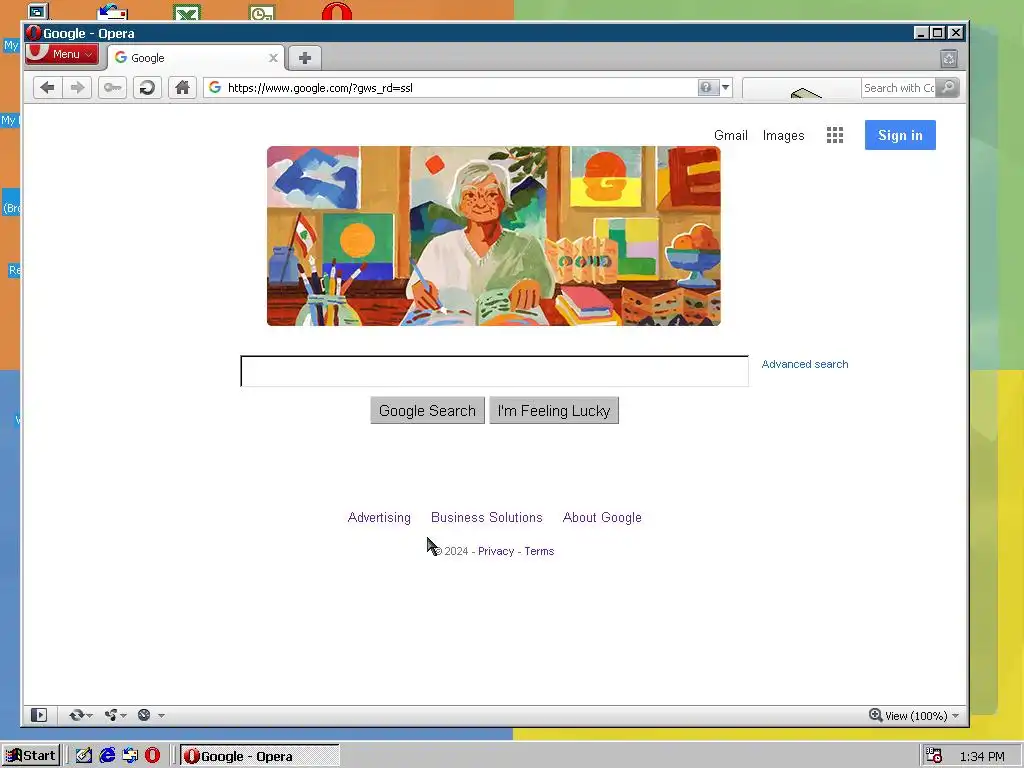1024x768 pixels.
Task: Reload the current page
Action: (x=148, y=88)
